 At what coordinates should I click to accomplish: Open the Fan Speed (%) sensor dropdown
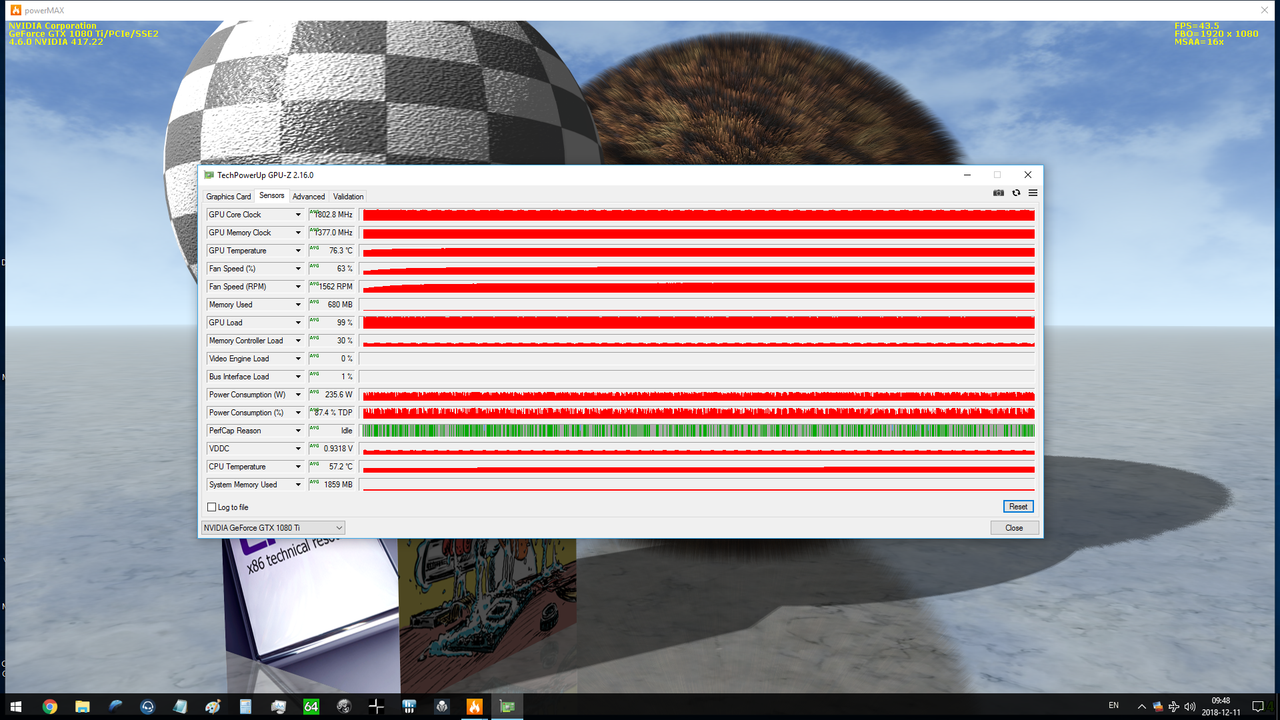[x=298, y=269]
